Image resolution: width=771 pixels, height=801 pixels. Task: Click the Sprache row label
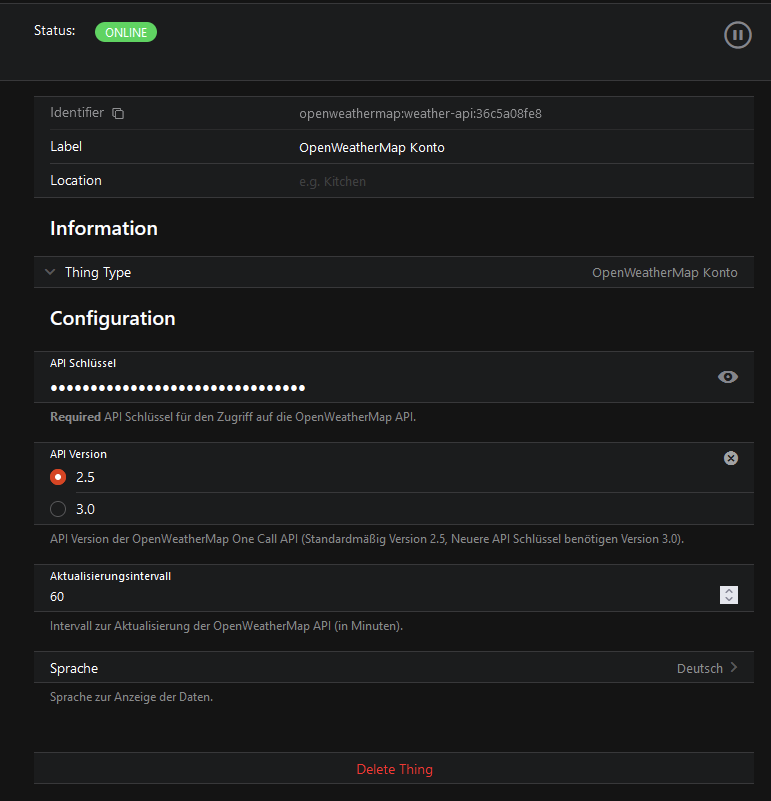click(x=74, y=668)
